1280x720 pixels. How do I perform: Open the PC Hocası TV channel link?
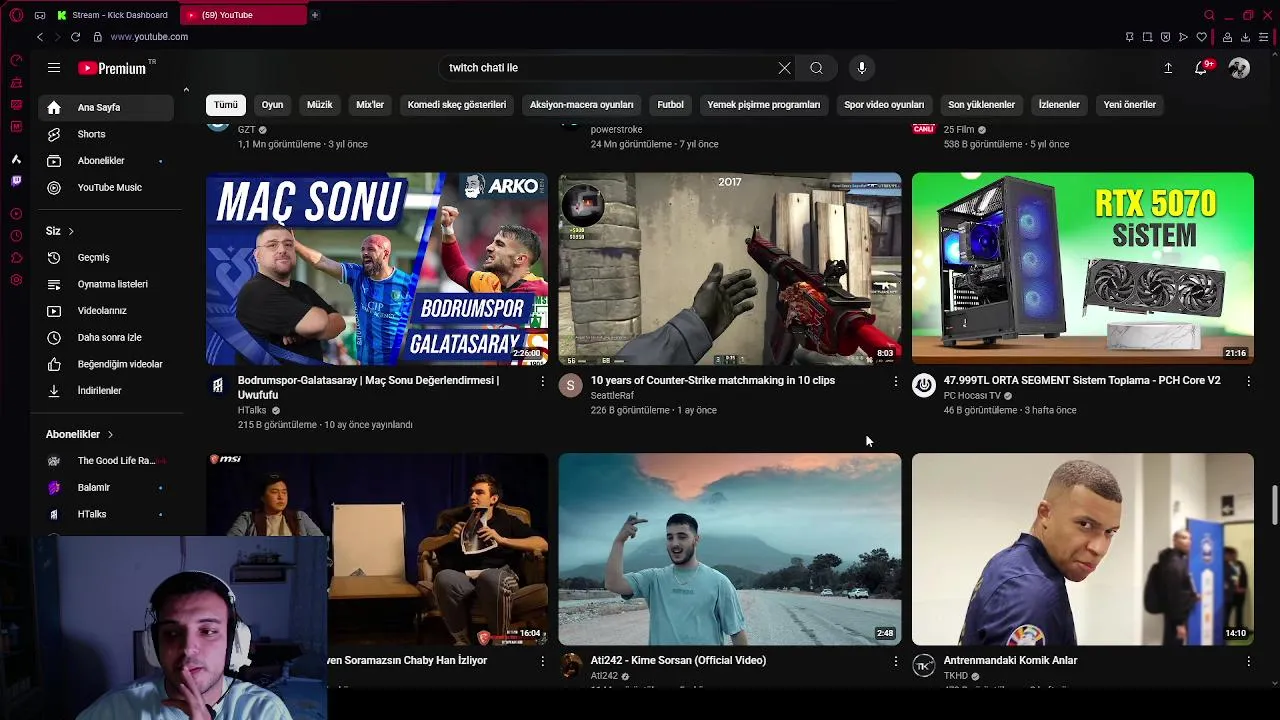[x=972, y=396]
